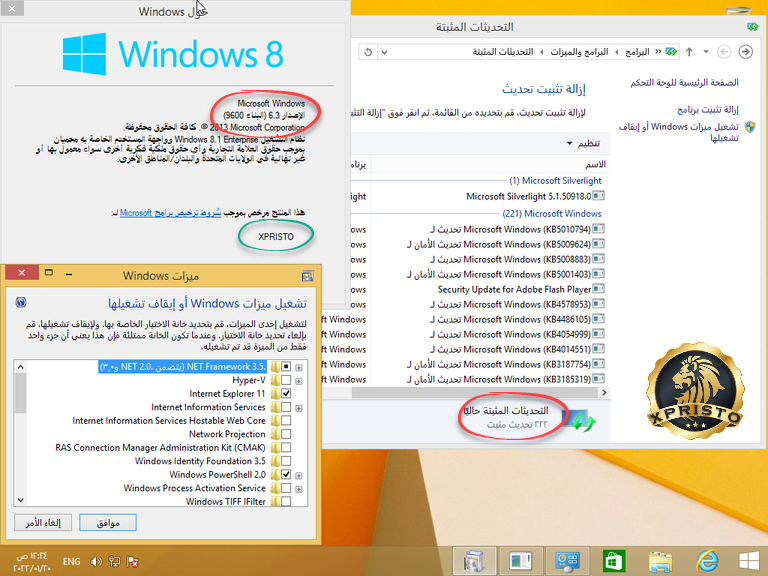Click the الاسم column header
Image resolution: width=768 pixels, height=576 pixels.
click(595, 164)
